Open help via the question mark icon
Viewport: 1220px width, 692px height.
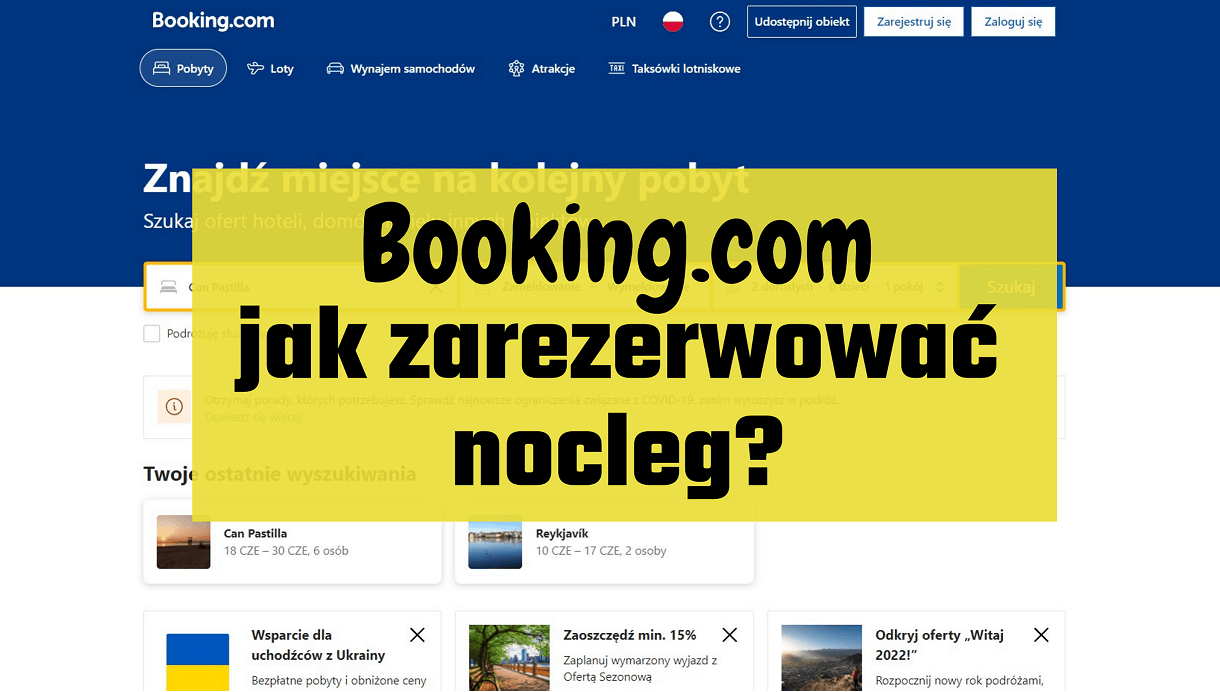click(720, 21)
